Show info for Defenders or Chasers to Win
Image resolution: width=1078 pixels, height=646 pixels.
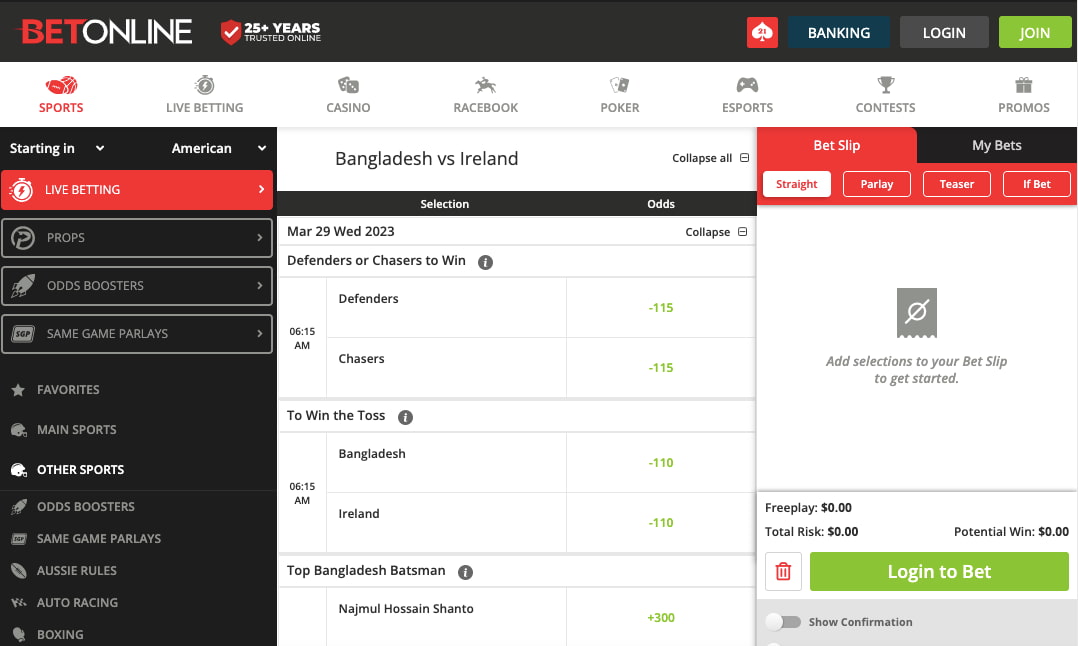(485, 263)
